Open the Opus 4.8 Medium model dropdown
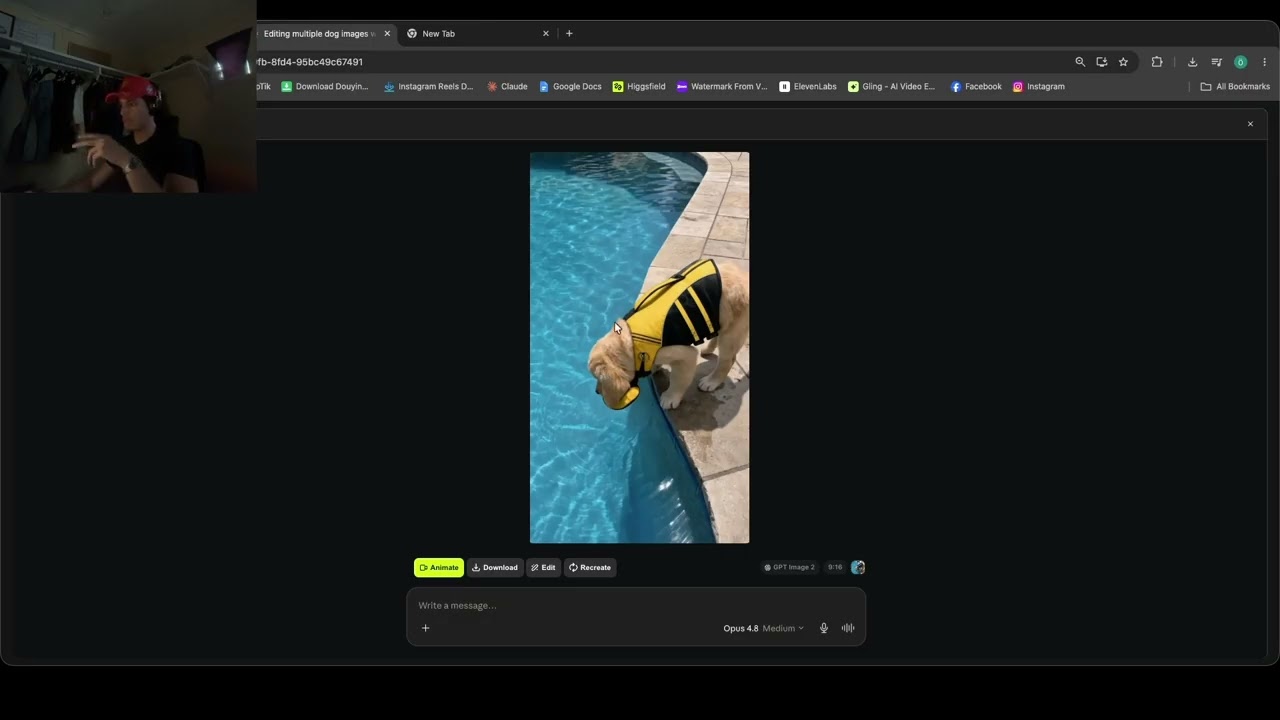1280x720 pixels. pos(763,628)
